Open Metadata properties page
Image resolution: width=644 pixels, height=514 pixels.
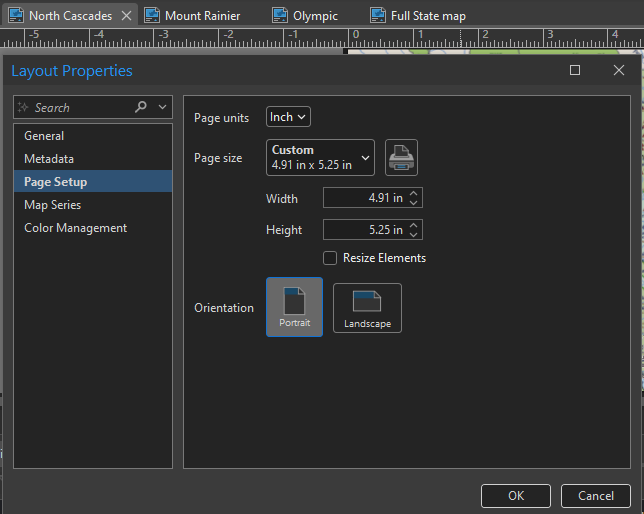pyautogui.click(x=93, y=159)
